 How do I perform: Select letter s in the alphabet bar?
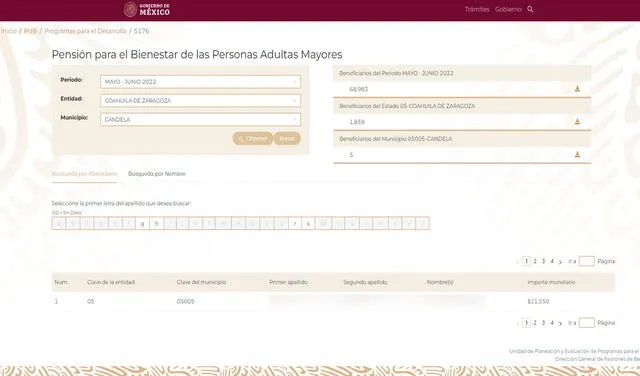pos(308,223)
